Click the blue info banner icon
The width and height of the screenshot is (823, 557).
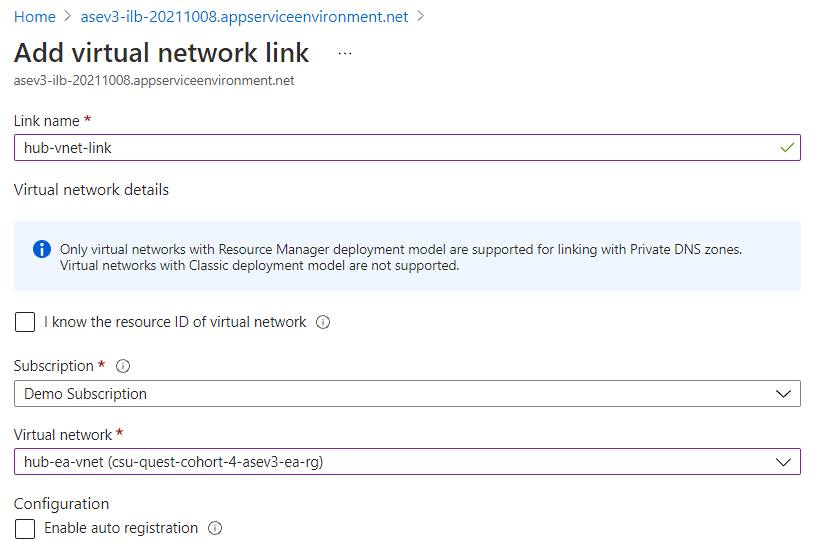41,249
